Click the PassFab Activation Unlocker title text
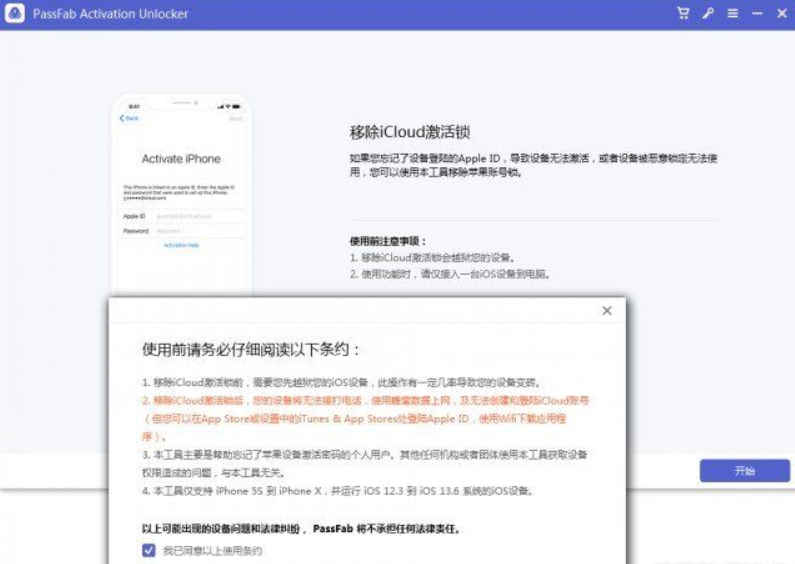 pyautogui.click(x=110, y=14)
